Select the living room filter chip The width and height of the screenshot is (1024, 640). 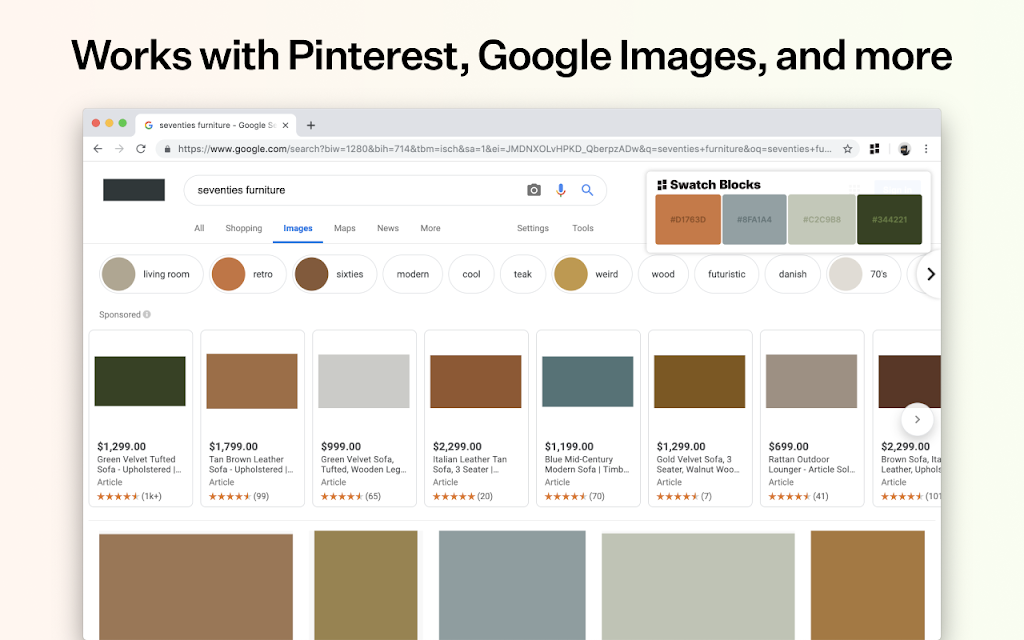pyautogui.click(x=152, y=274)
